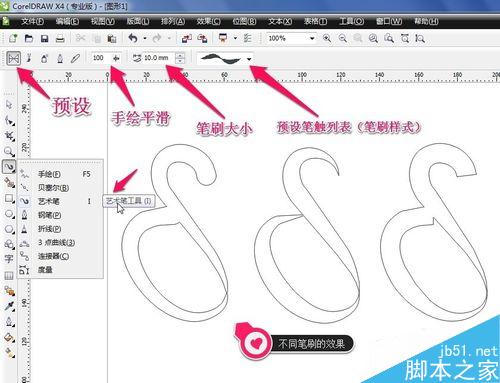Save the document with floppy icon
The width and height of the screenshot is (500, 383).
[x=44, y=39]
